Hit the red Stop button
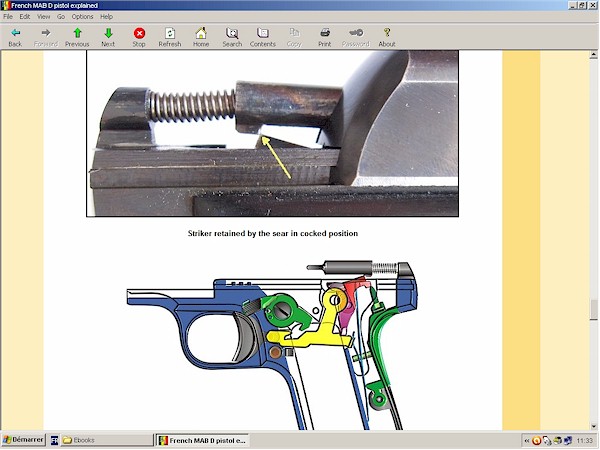Image resolution: width=600 pixels, height=450 pixels. [x=139, y=38]
